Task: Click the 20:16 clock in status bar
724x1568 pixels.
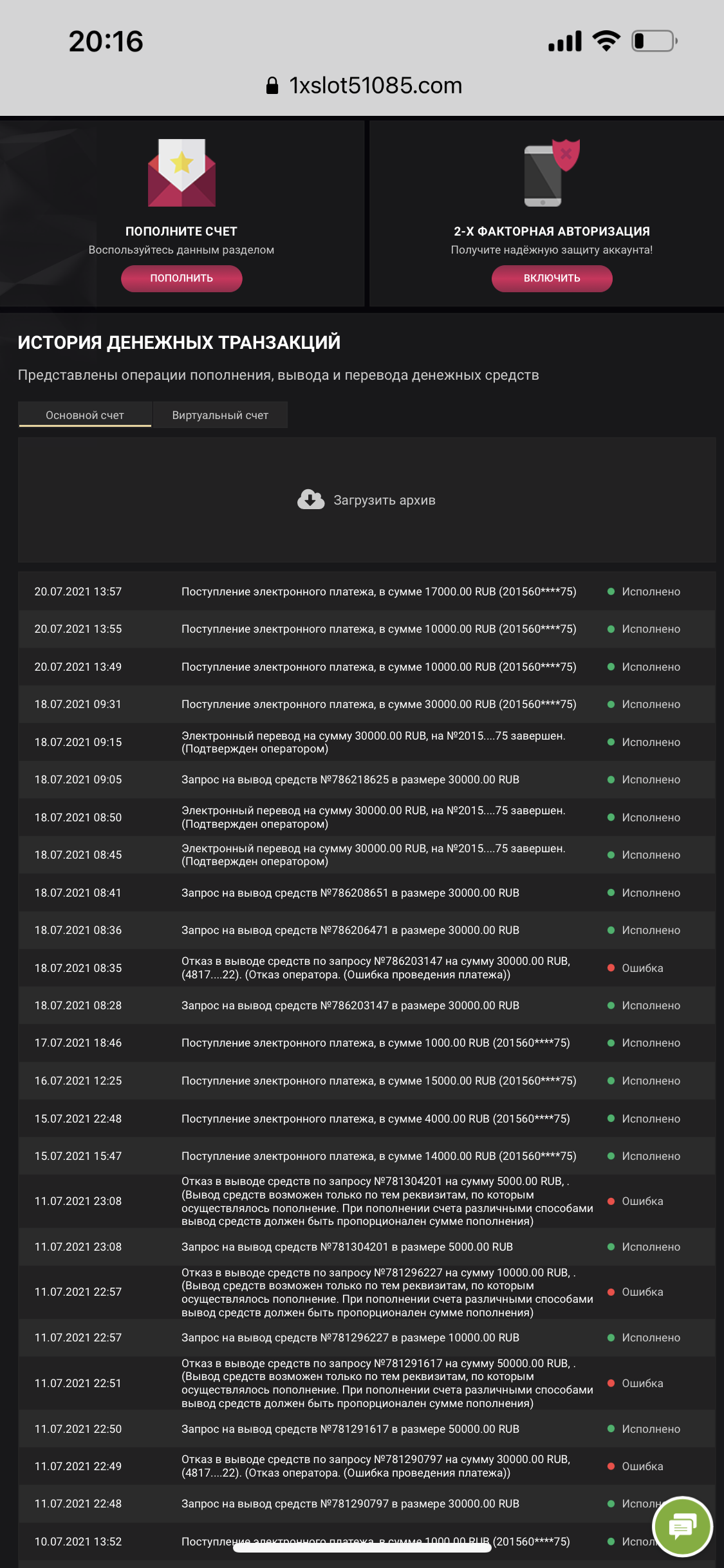Action: (x=106, y=42)
